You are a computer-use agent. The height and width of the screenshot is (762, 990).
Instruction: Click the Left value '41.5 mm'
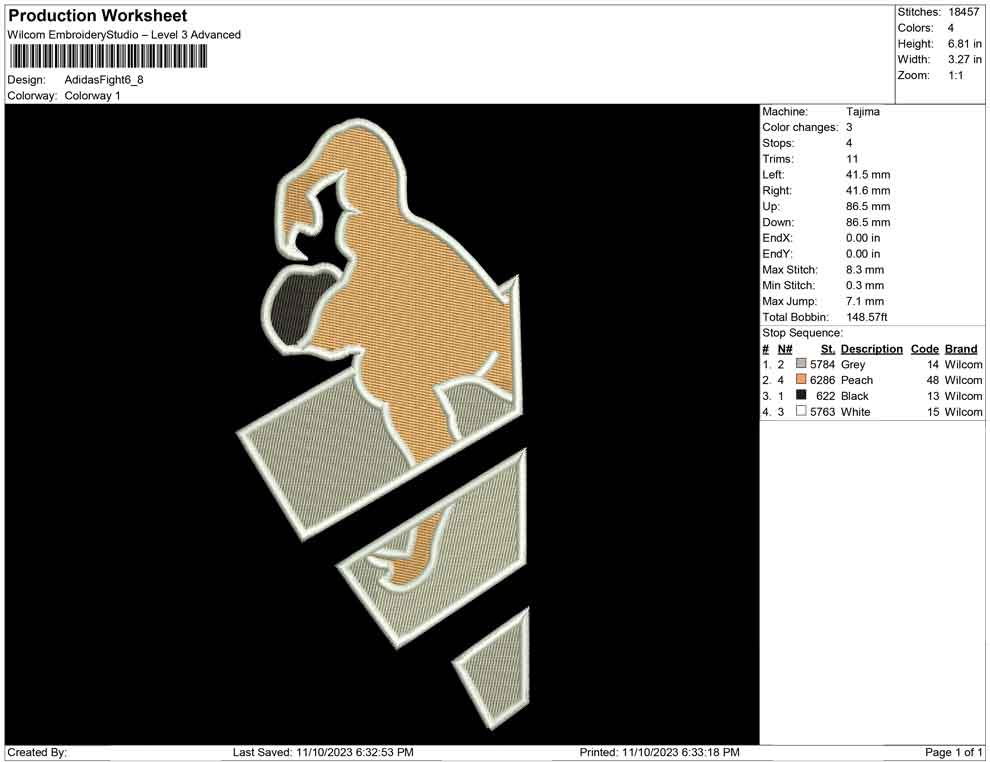click(868, 175)
